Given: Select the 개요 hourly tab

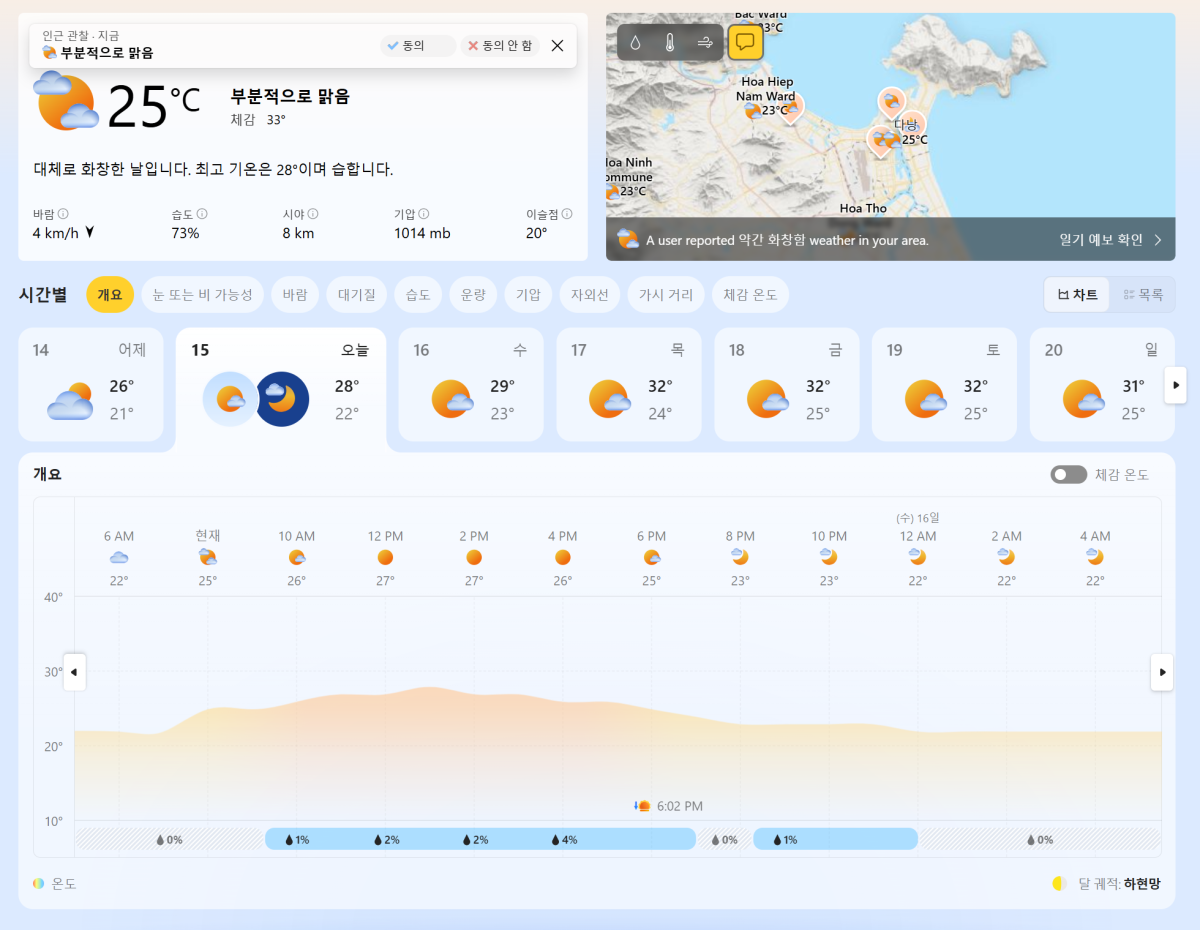Looking at the screenshot, I should tap(110, 295).
